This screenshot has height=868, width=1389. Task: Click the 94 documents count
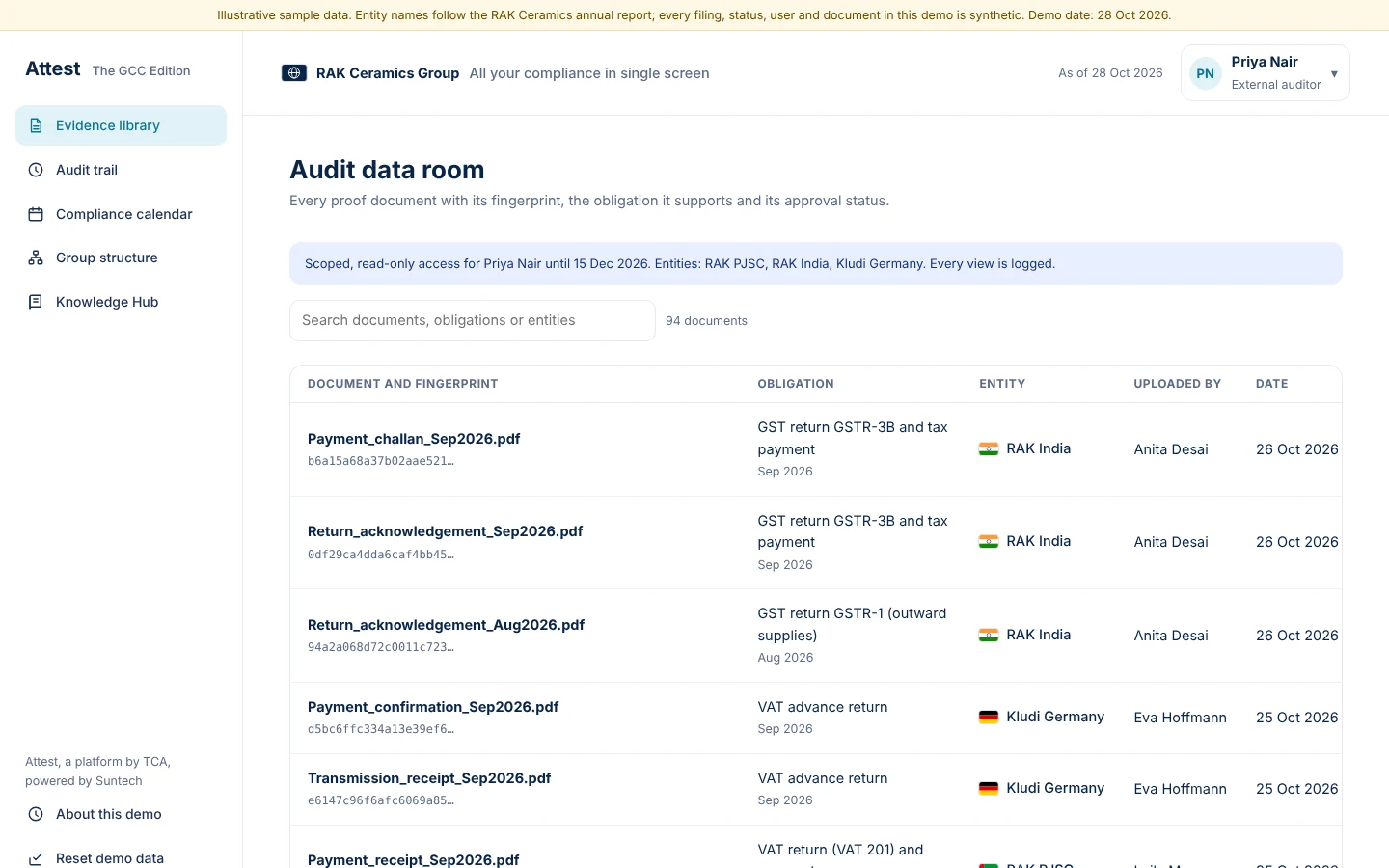click(x=706, y=321)
